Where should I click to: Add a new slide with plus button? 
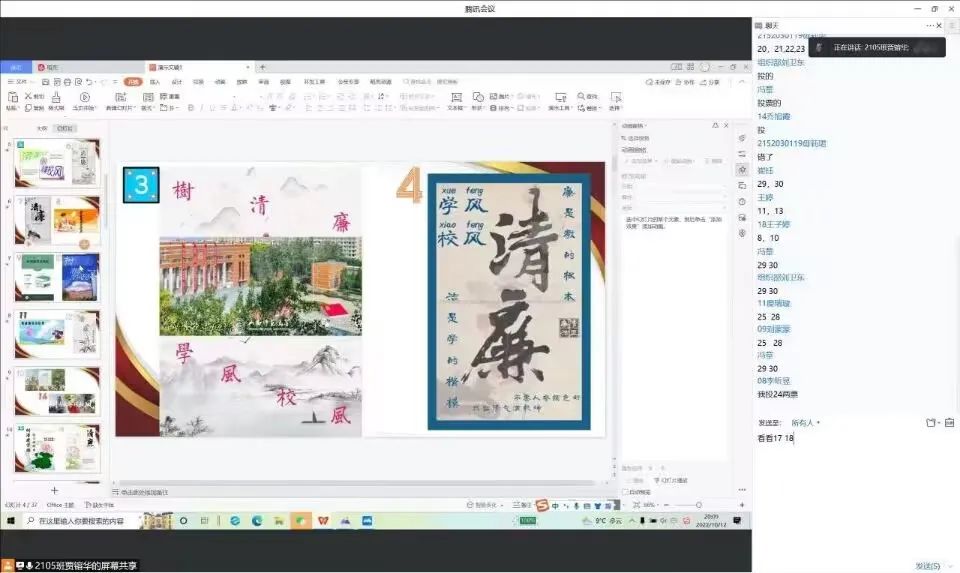point(54,491)
